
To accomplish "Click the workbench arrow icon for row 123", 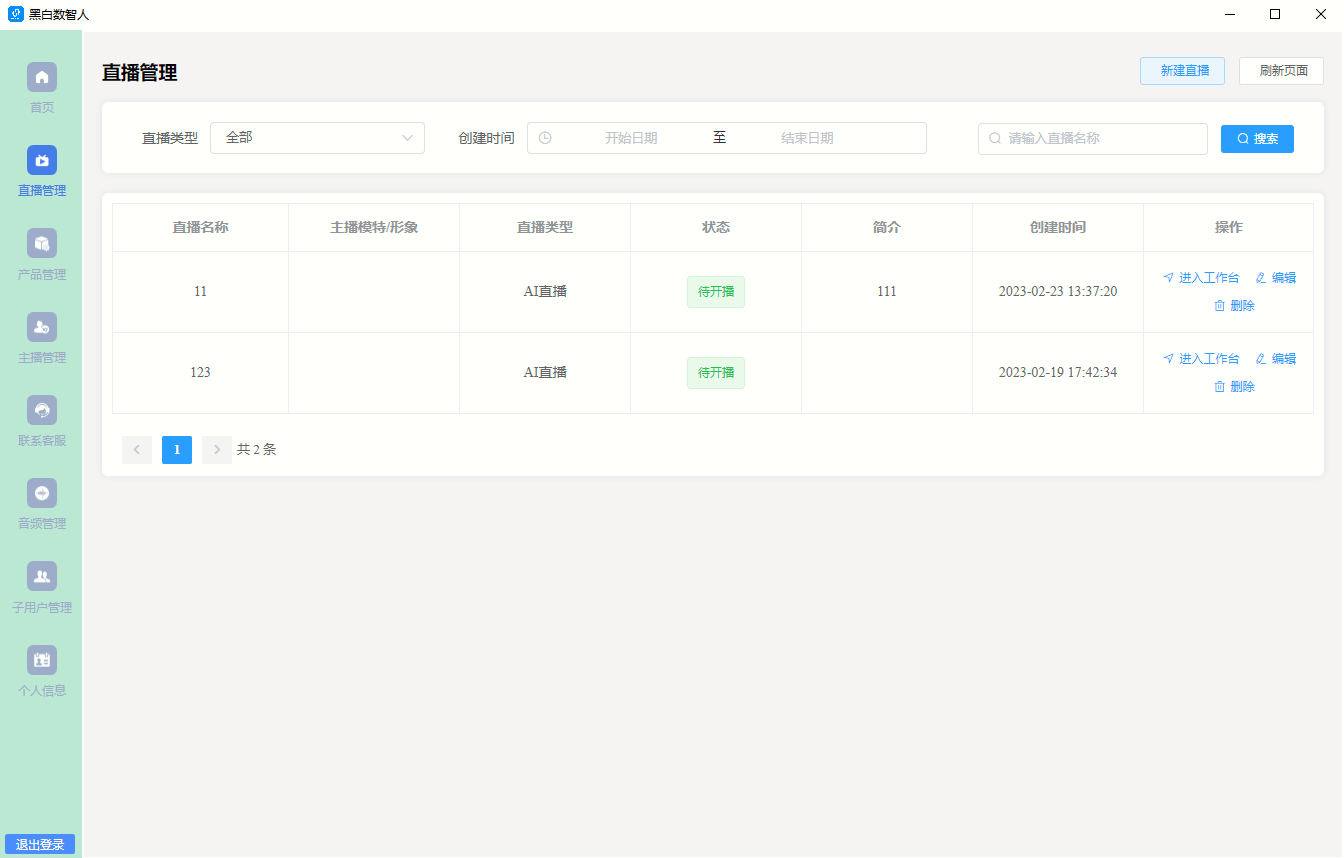I will [1168, 359].
